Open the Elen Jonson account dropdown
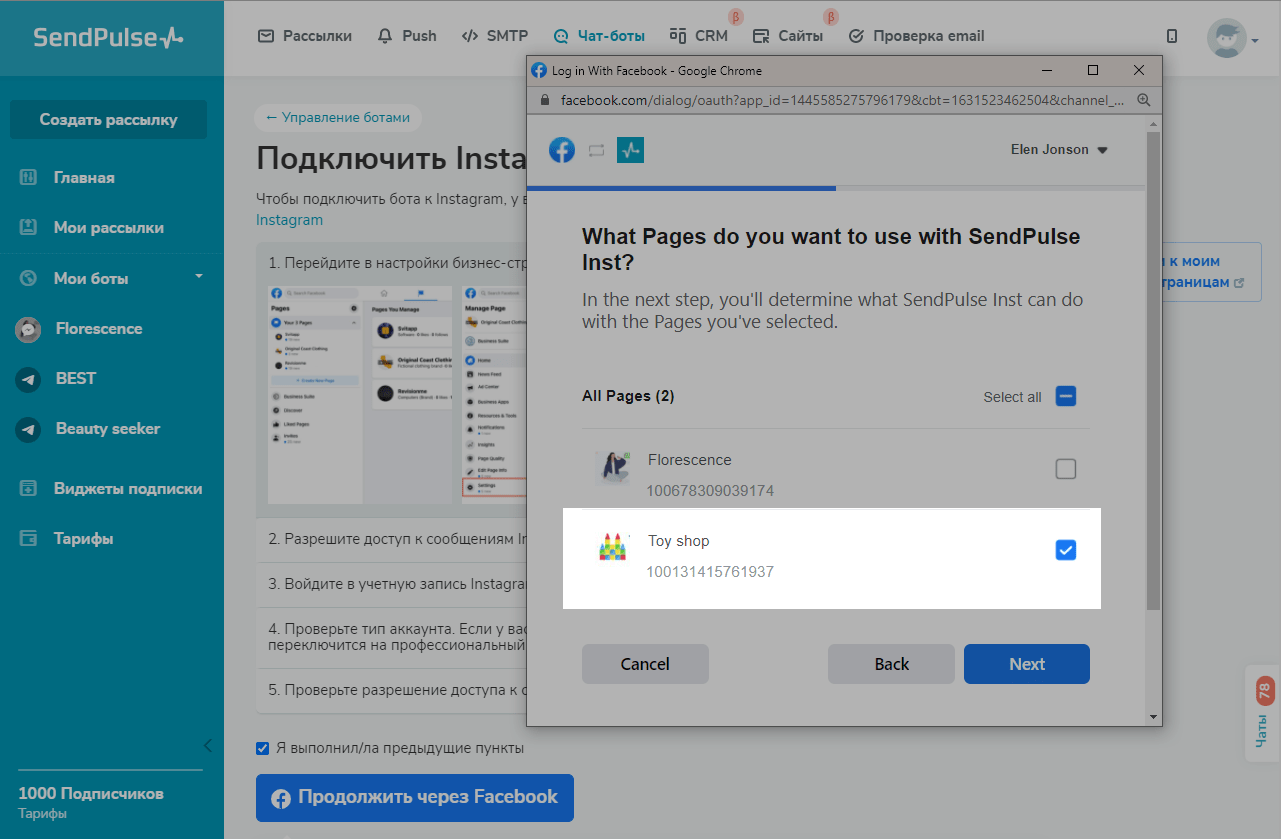Screen dimensions: 1281x839 coord(1059,149)
